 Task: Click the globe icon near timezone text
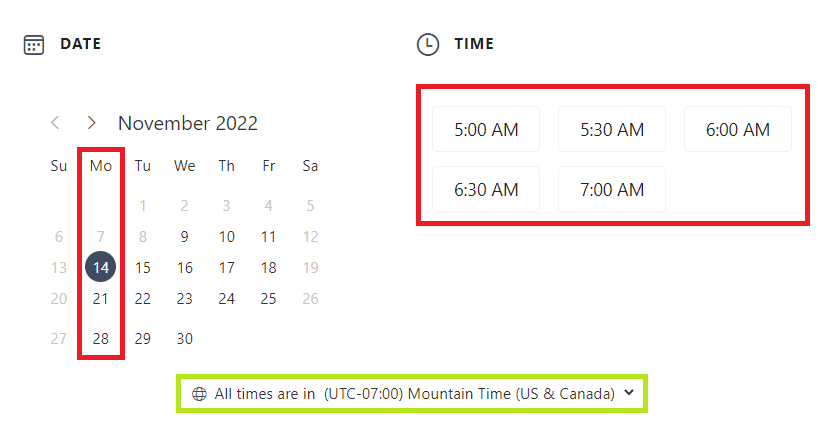(x=199, y=393)
